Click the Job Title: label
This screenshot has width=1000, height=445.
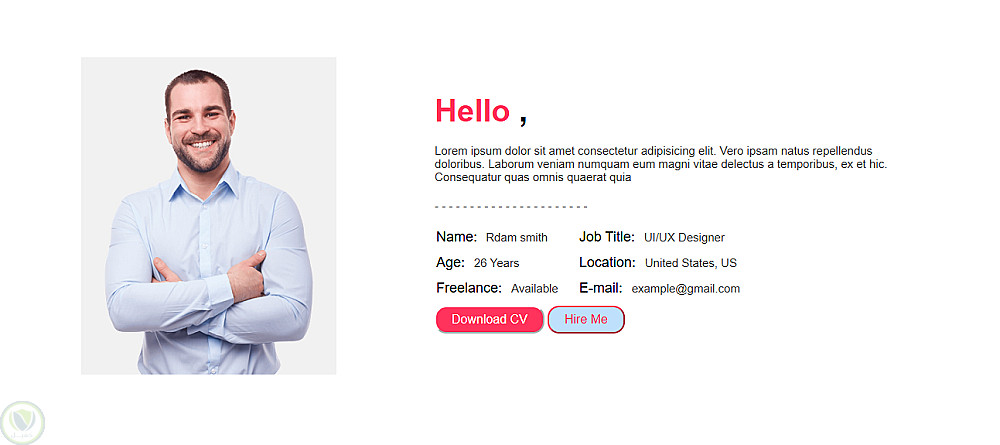point(606,237)
